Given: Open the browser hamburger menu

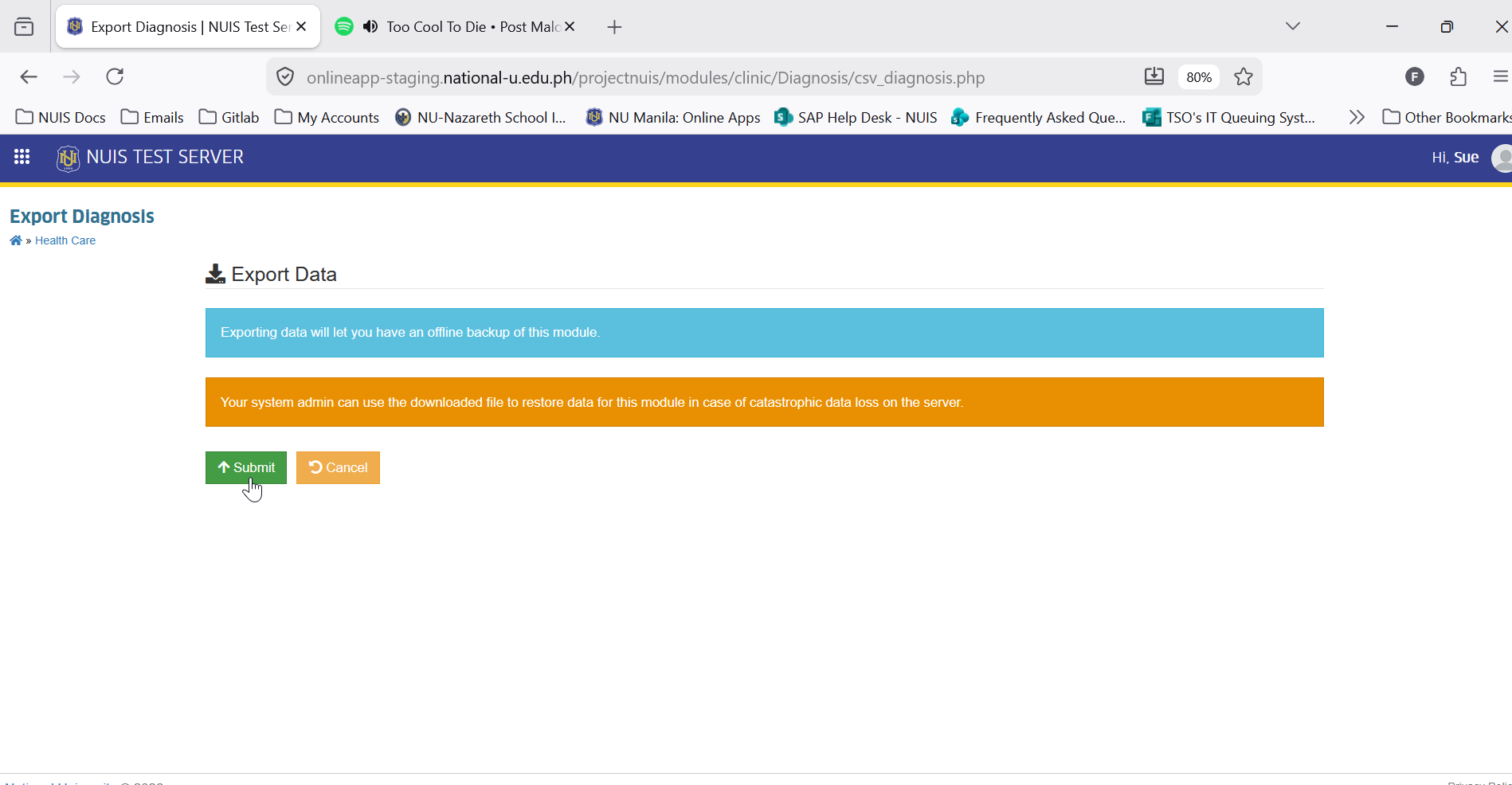Looking at the screenshot, I should (x=1501, y=76).
